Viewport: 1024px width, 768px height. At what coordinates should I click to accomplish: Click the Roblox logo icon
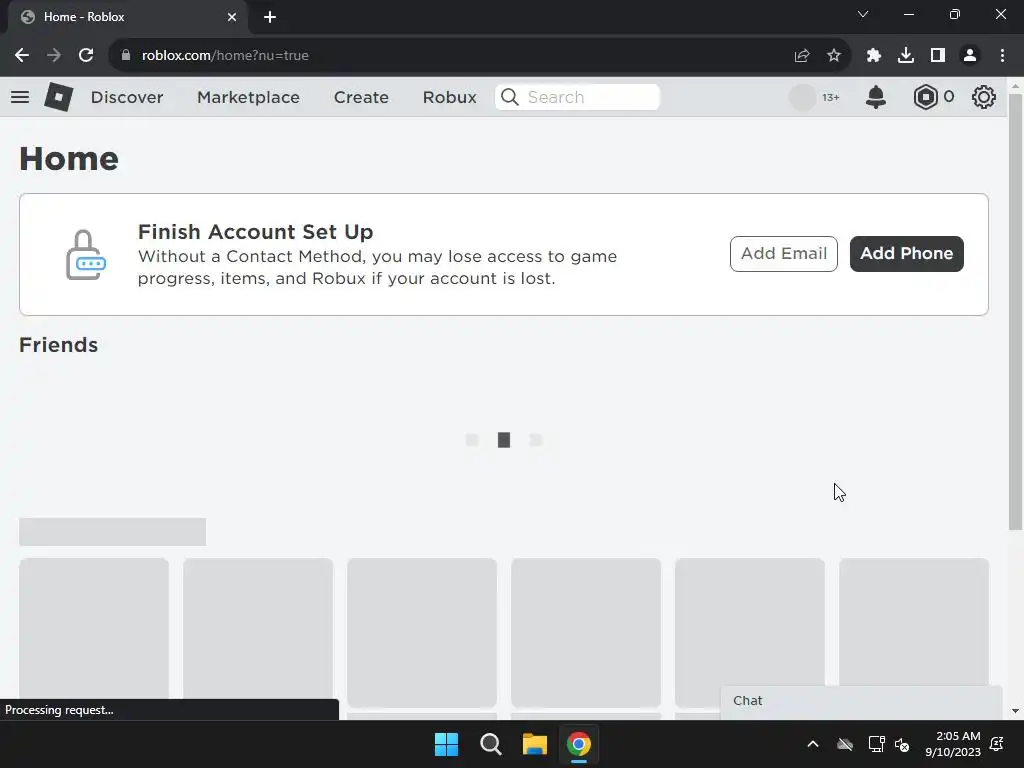[x=58, y=97]
